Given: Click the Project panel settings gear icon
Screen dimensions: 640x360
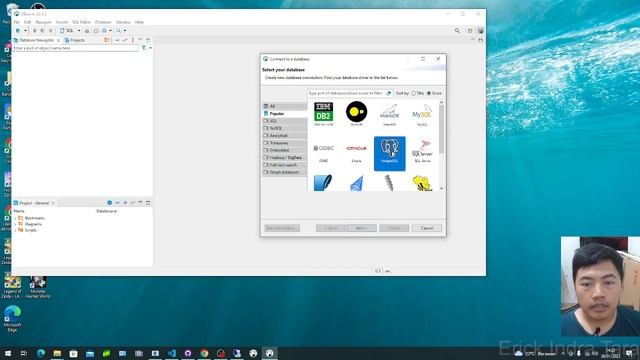Looking at the screenshot, I should (109, 203).
